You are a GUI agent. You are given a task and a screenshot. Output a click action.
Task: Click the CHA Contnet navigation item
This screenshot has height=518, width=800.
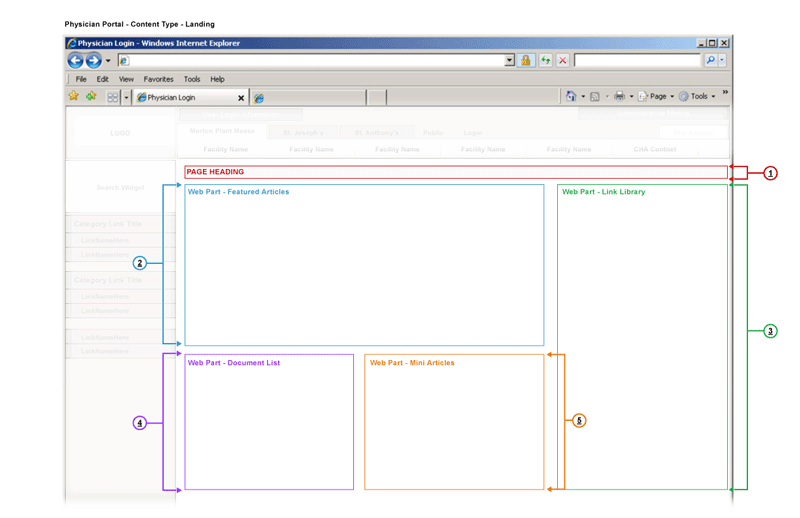[655, 150]
